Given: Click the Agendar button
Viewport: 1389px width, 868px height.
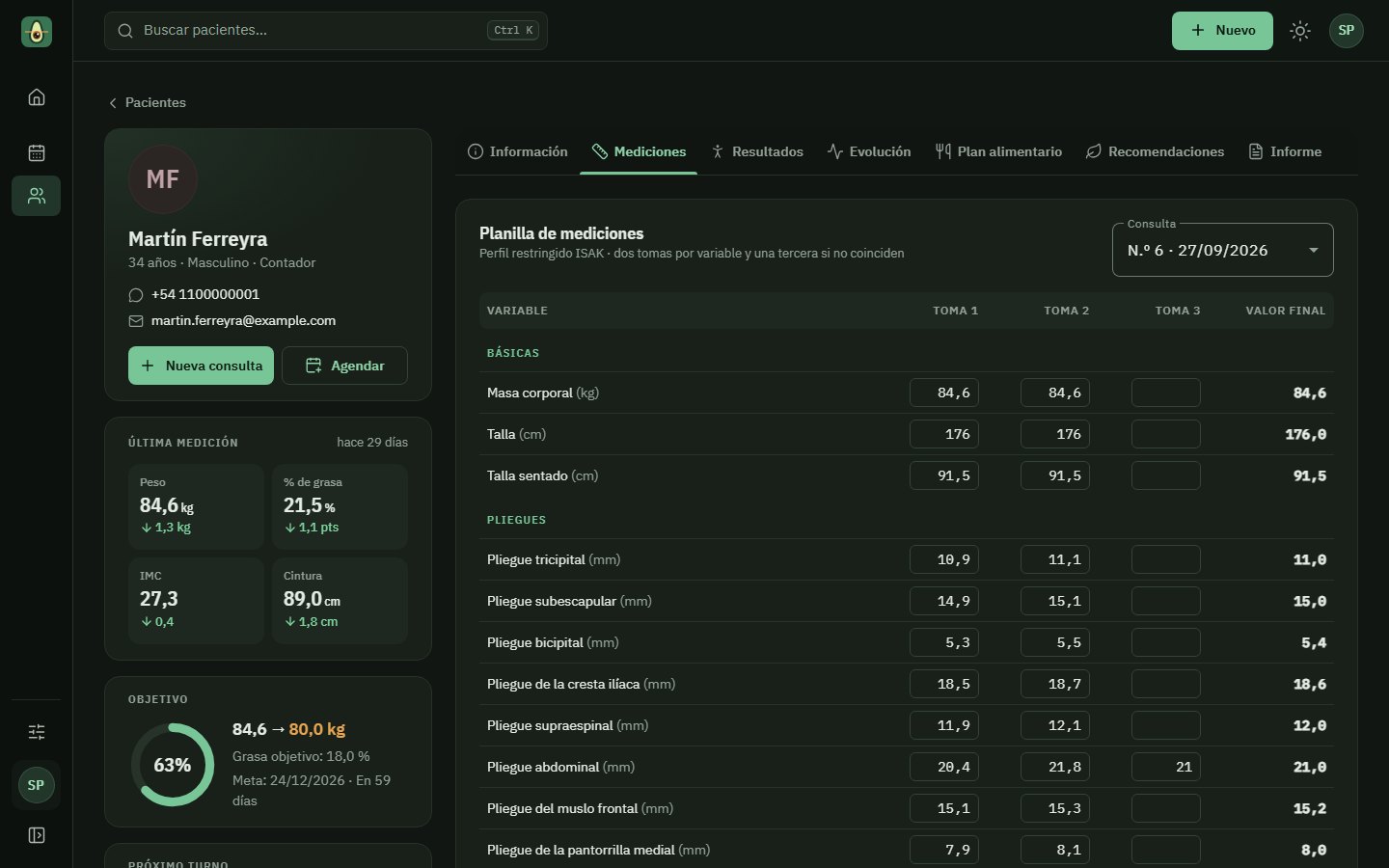Looking at the screenshot, I should [x=344, y=366].
